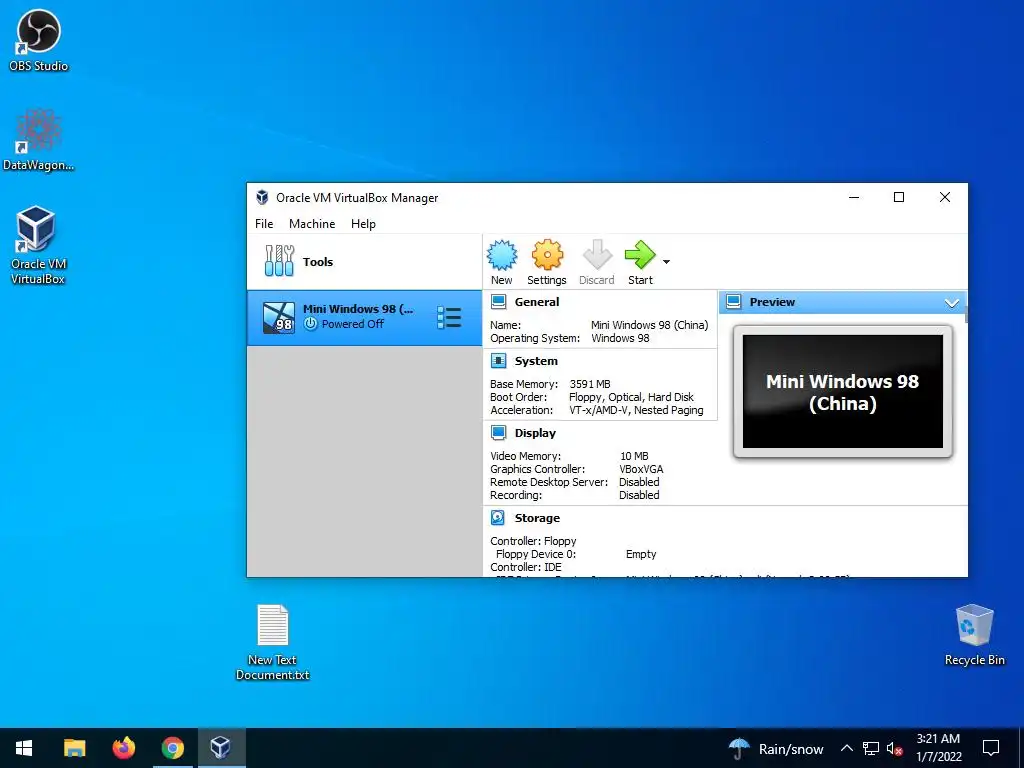Click the '10 MB' video memory value
This screenshot has width=1024, height=768.
pyautogui.click(x=634, y=456)
